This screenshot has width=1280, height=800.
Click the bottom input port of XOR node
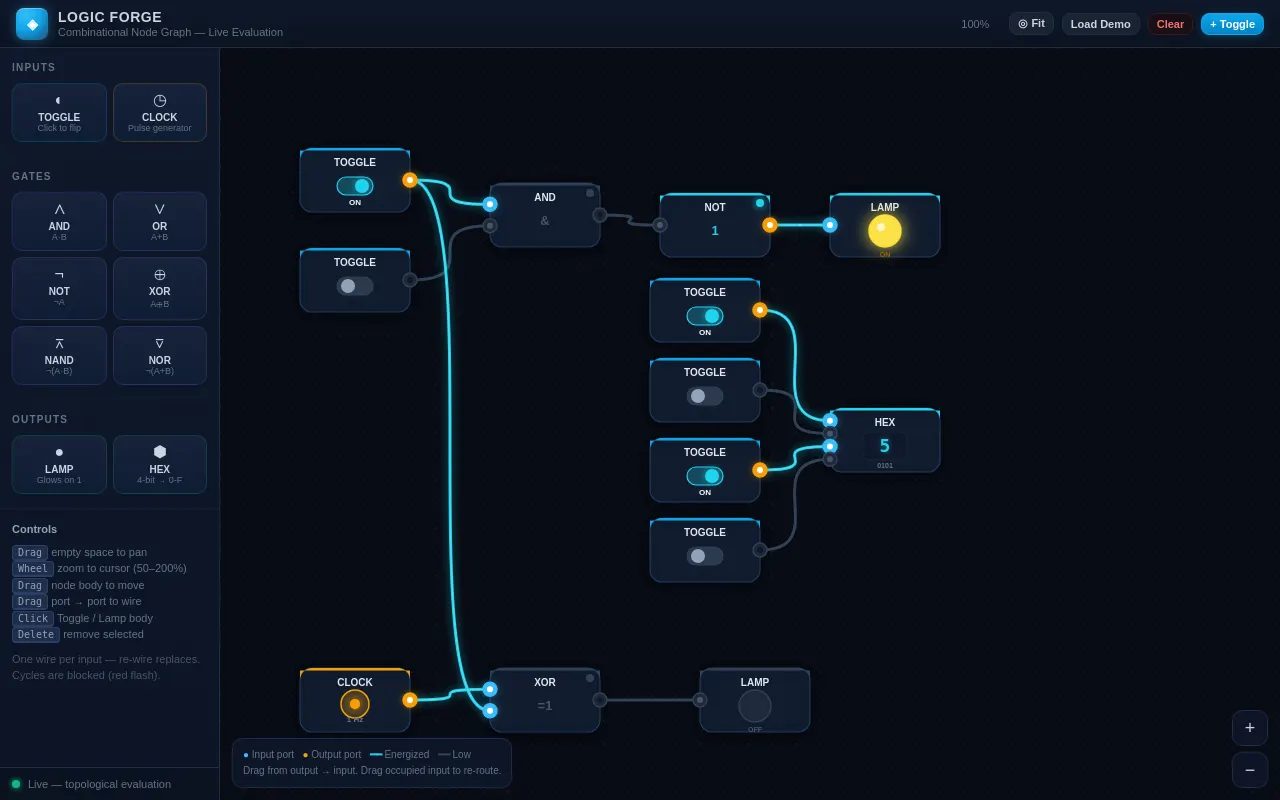click(490, 711)
